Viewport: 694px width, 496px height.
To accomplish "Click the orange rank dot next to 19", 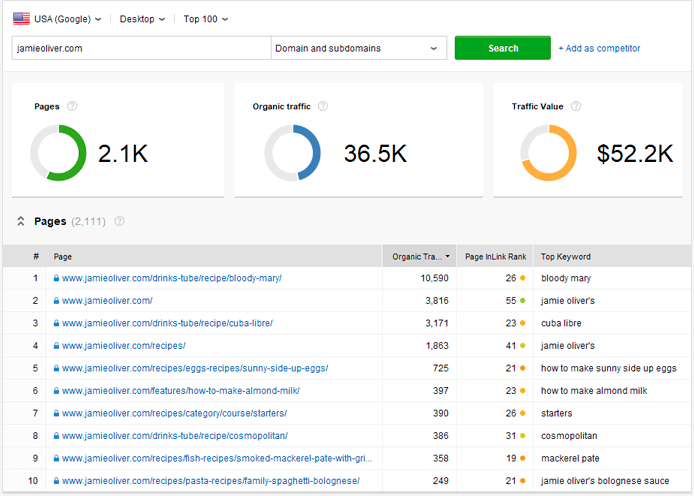I will tap(523, 458).
